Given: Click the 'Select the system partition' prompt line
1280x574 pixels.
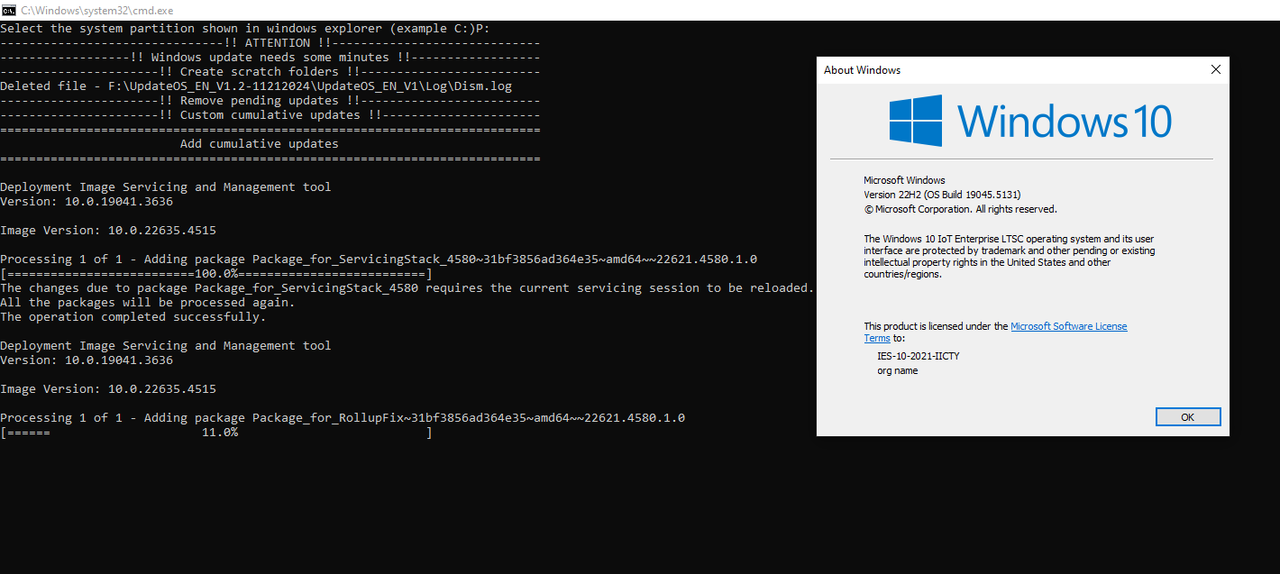Looking at the screenshot, I should [x=245, y=28].
